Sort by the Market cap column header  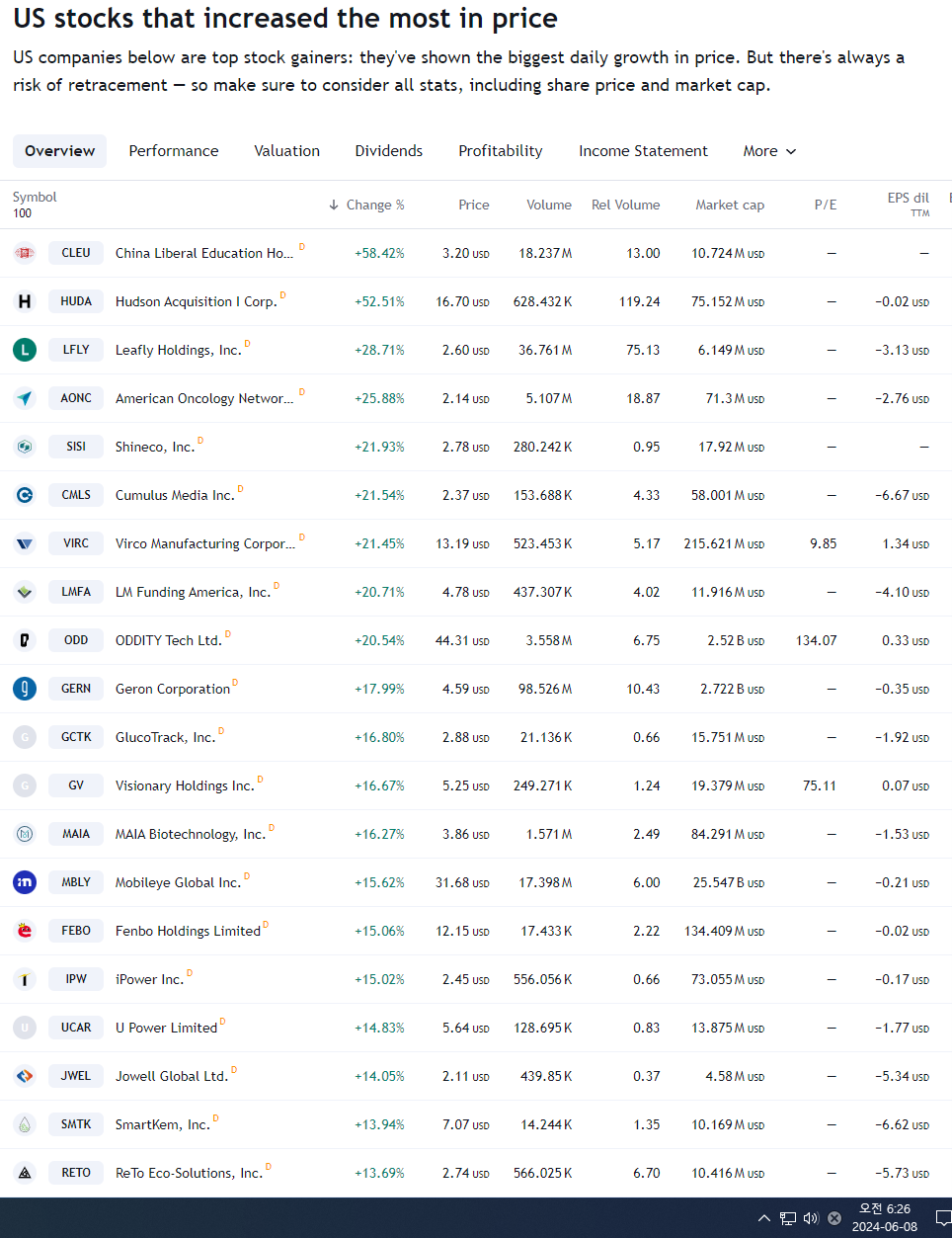(x=730, y=205)
